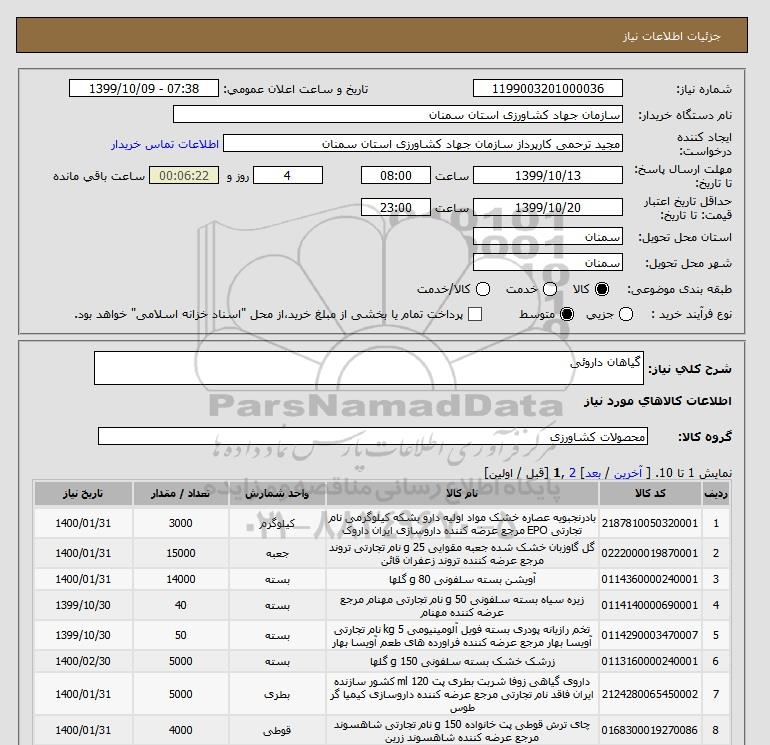Select item code 0168300019270086

pyautogui.click(x=650, y=730)
